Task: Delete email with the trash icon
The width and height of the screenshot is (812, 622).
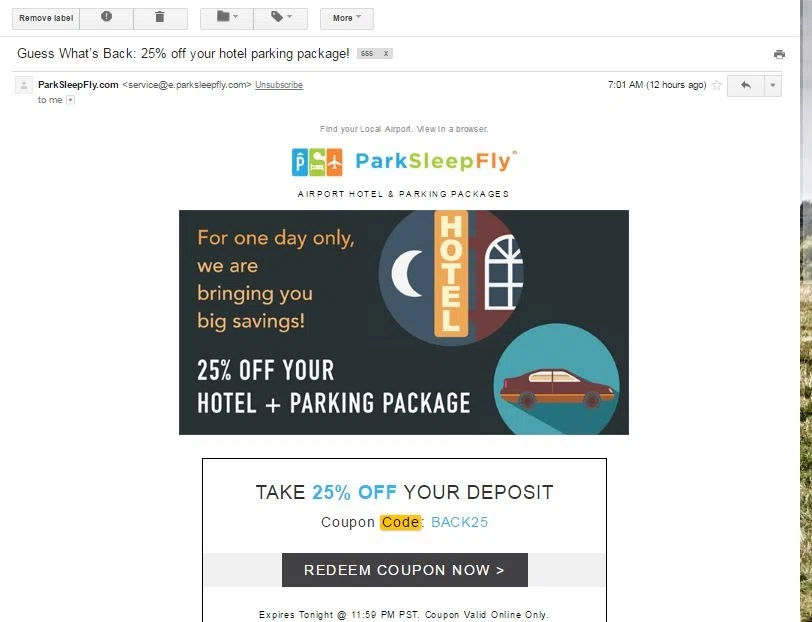Action: pos(160,18)
